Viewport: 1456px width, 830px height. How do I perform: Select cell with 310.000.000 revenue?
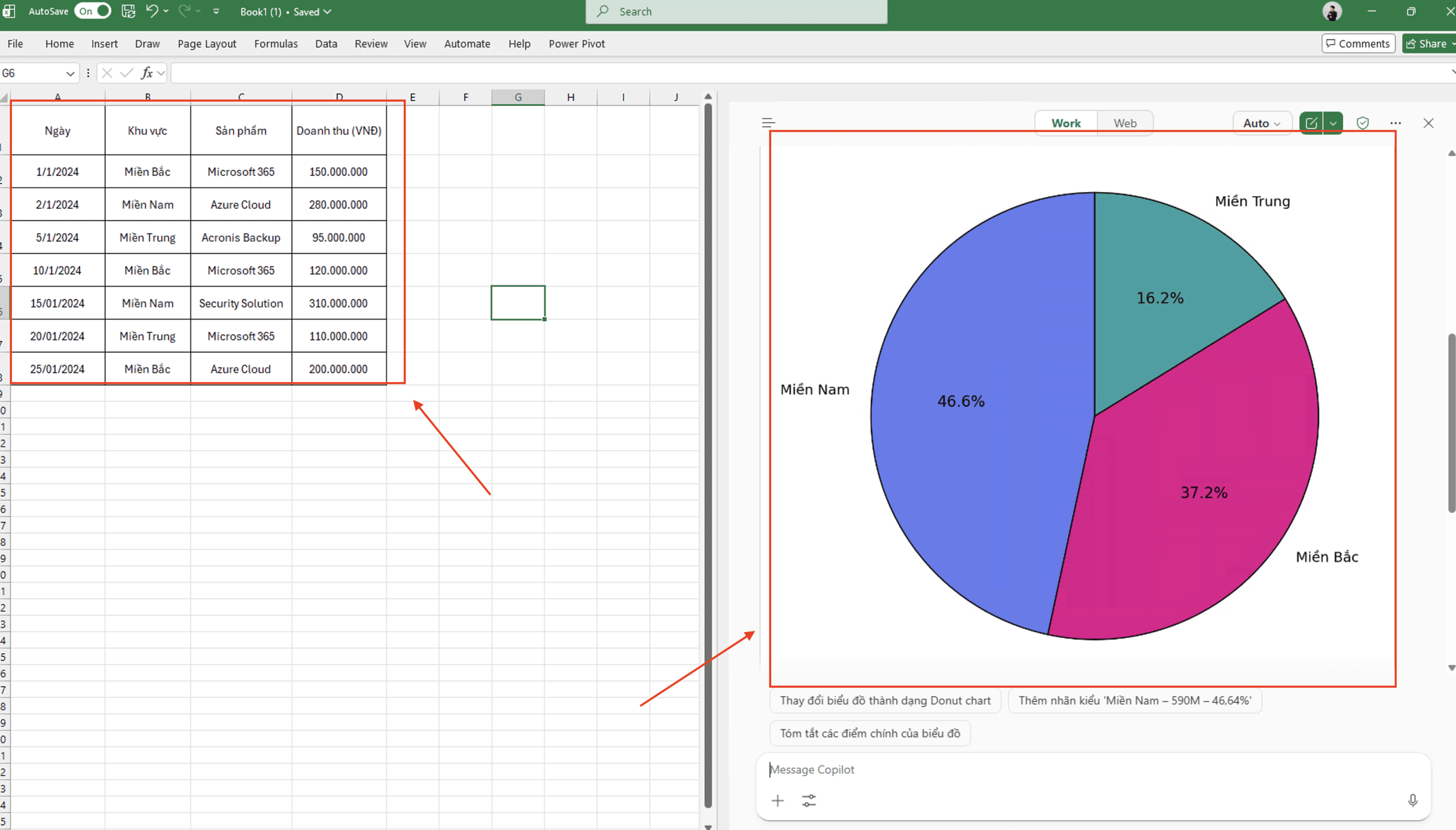pos(339,303)
